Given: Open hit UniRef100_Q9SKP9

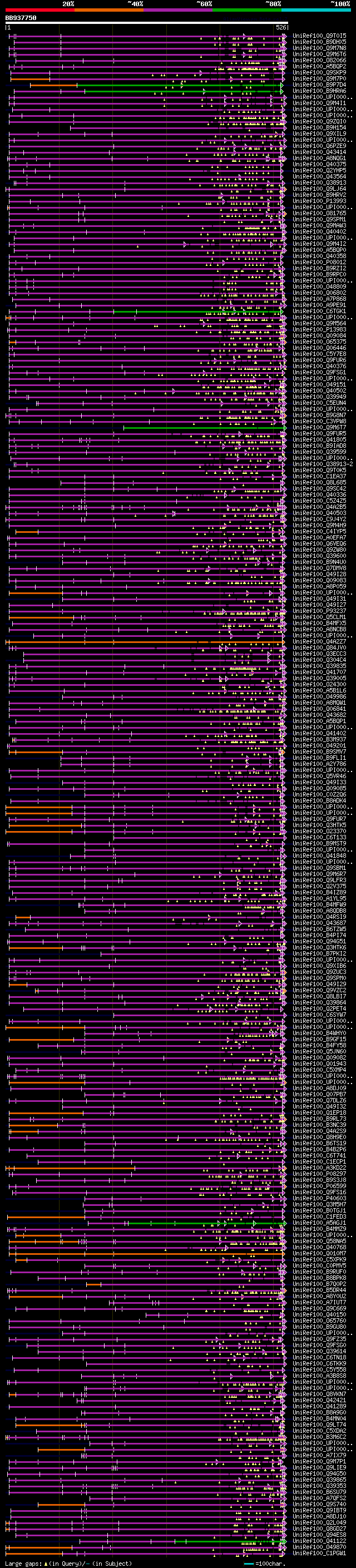Looking at the screenshot, I should [x=319, y=72].
